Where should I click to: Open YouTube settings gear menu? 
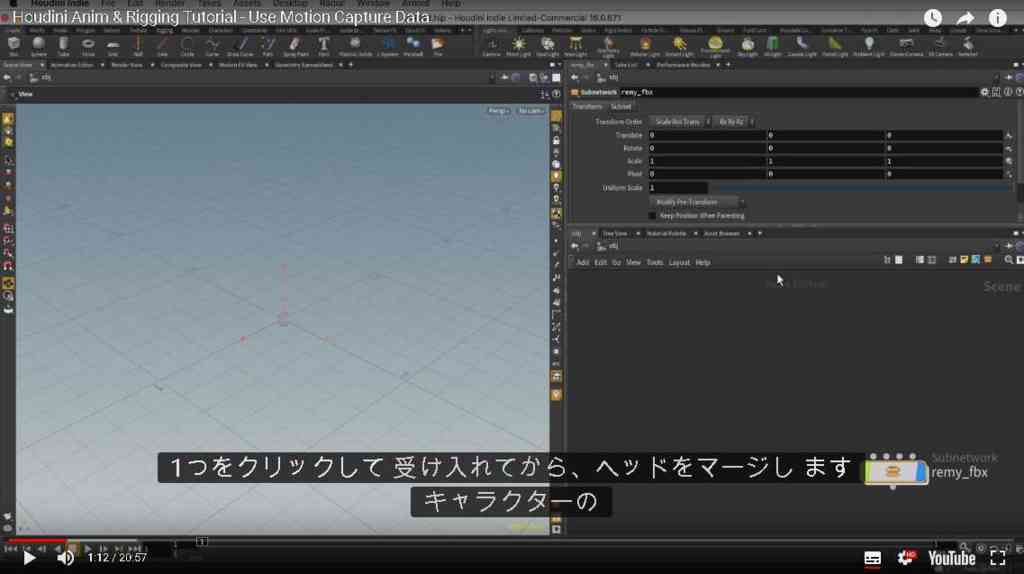tap(906, 558)
